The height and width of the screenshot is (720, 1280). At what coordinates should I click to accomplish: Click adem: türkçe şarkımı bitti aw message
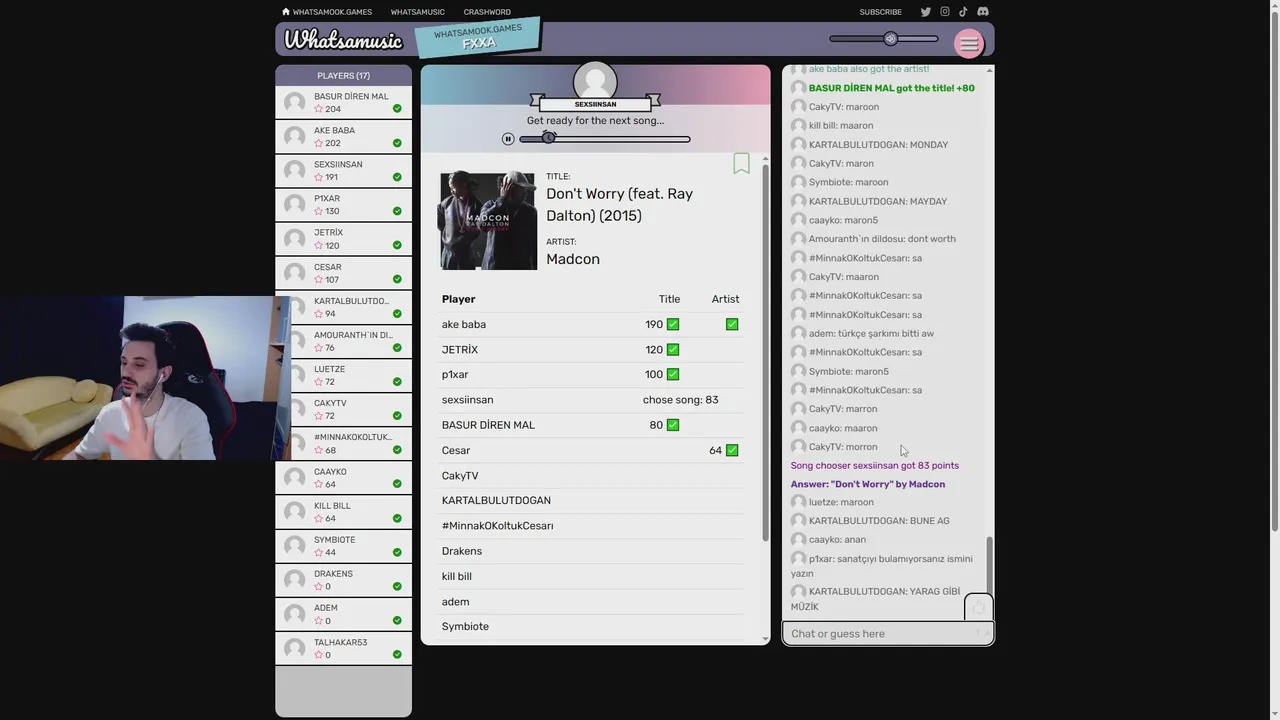(x=871, y=333)
